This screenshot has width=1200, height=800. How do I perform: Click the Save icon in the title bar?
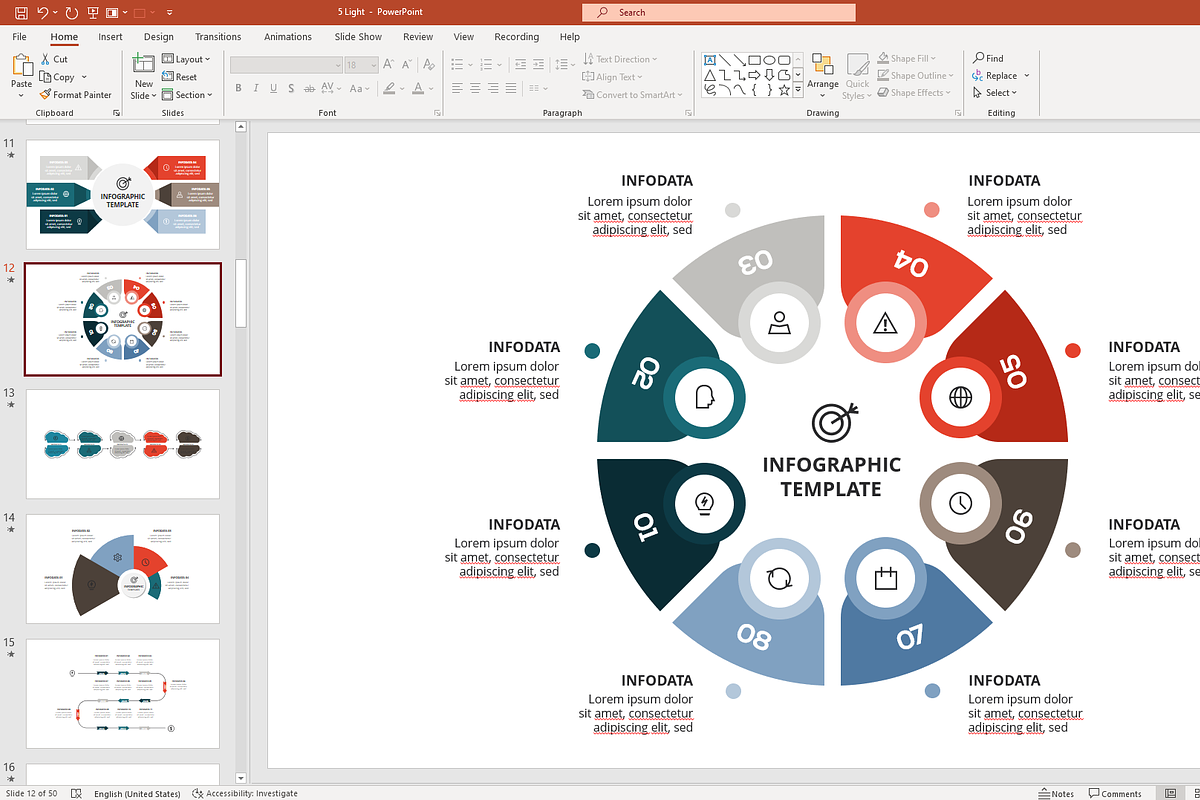21,13
